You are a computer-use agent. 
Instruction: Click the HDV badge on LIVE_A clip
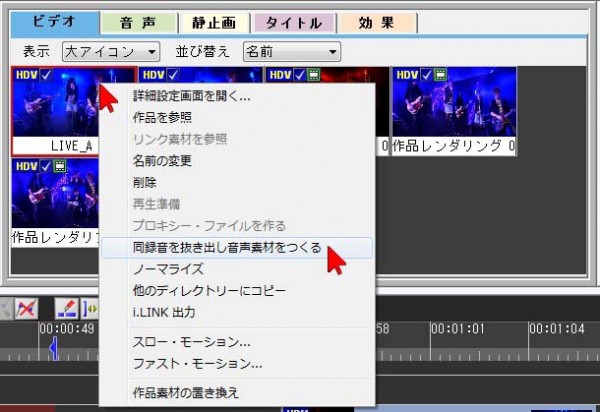coord(25,75)
